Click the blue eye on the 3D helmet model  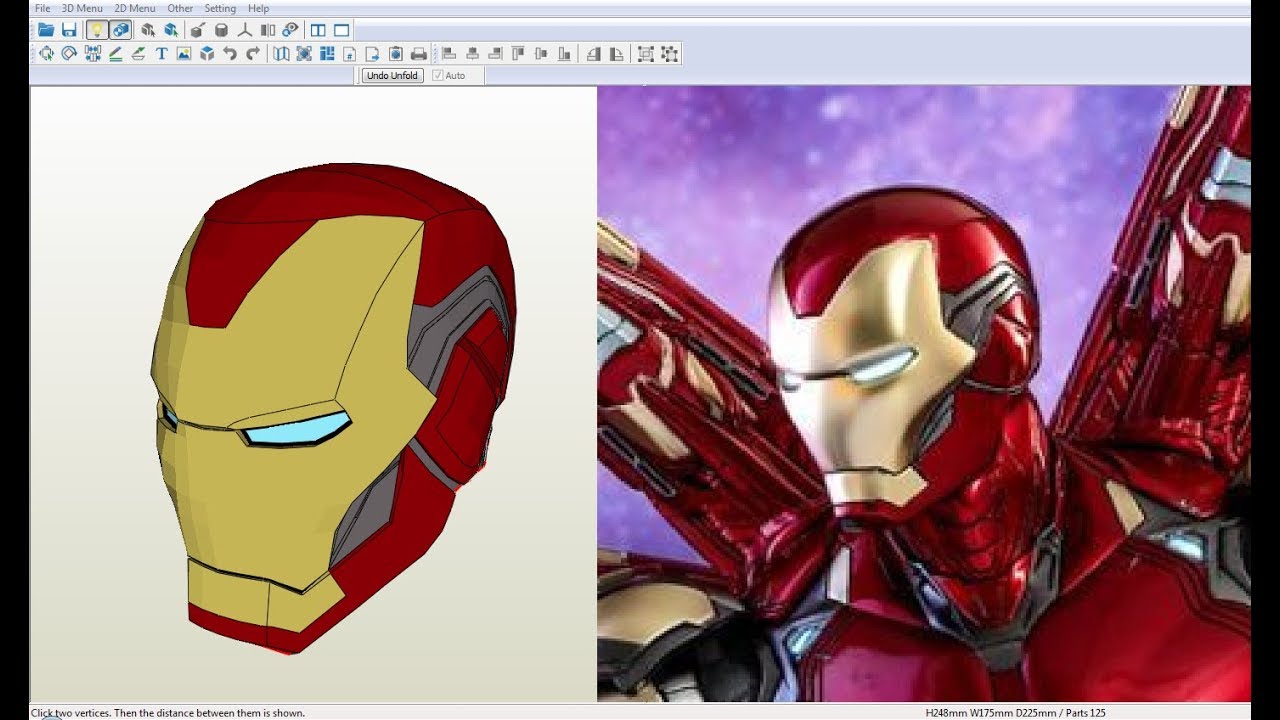coord(297,430)
